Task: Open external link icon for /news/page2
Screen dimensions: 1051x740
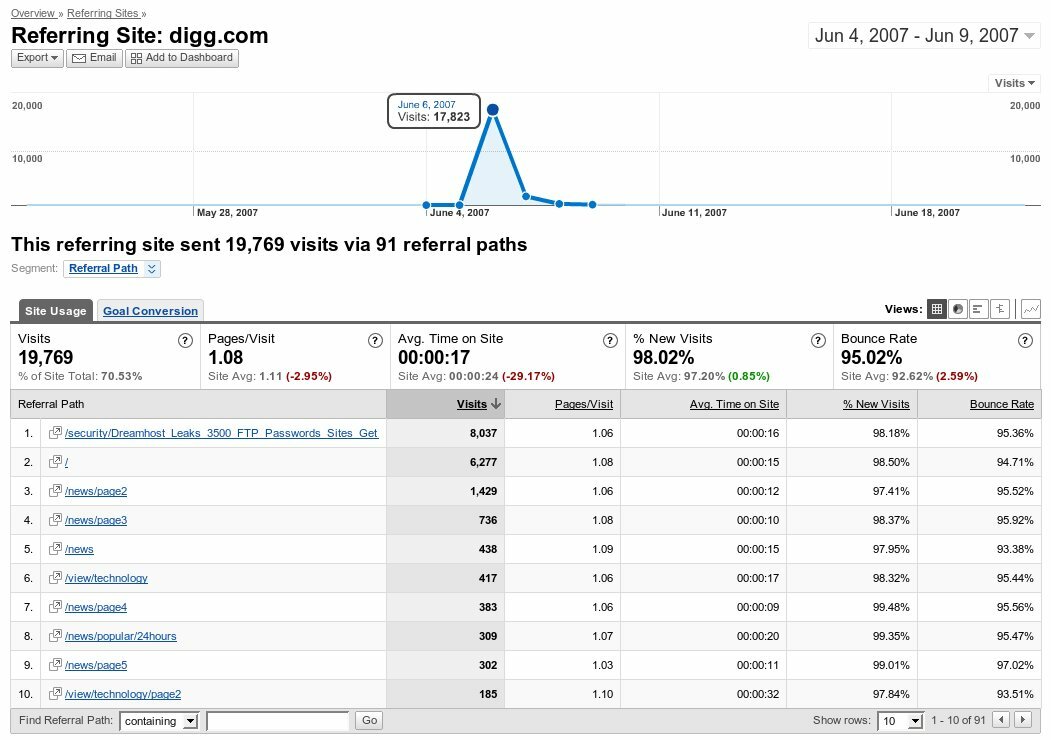Action: (56, 491)
